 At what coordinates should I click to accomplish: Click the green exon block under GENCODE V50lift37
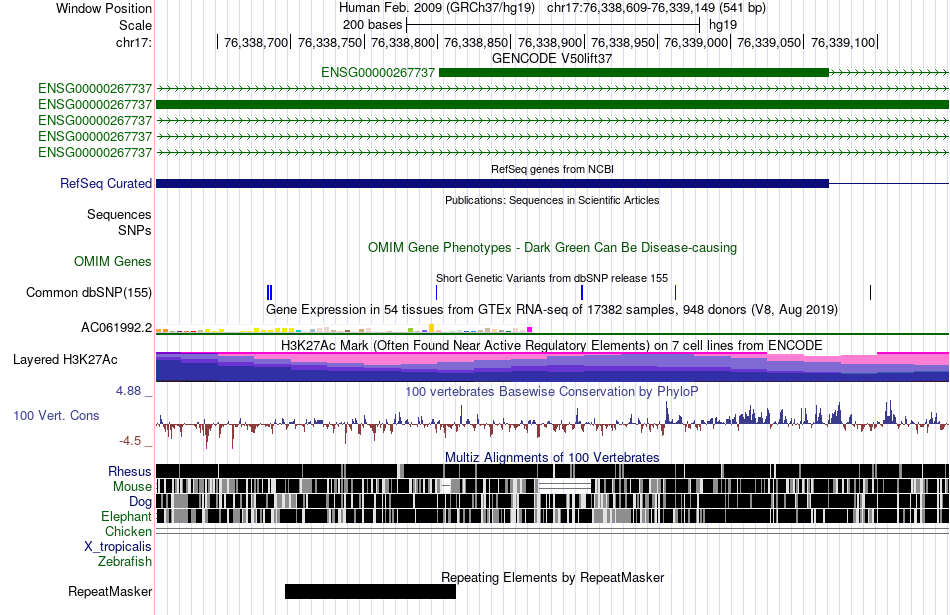coord(634,73)
